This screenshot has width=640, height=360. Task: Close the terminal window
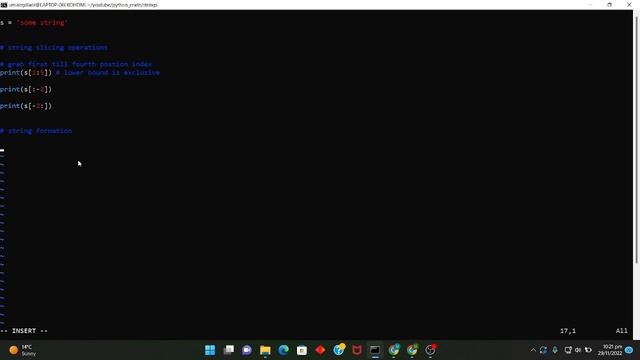tap(629, 5)
